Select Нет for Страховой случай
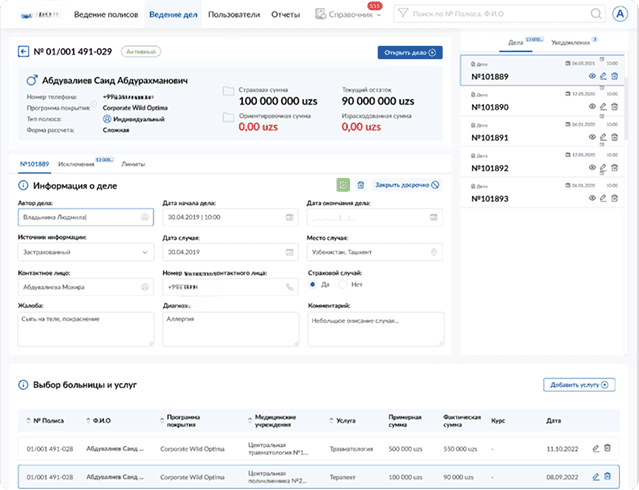639x490 pixels. pos(343,285)
